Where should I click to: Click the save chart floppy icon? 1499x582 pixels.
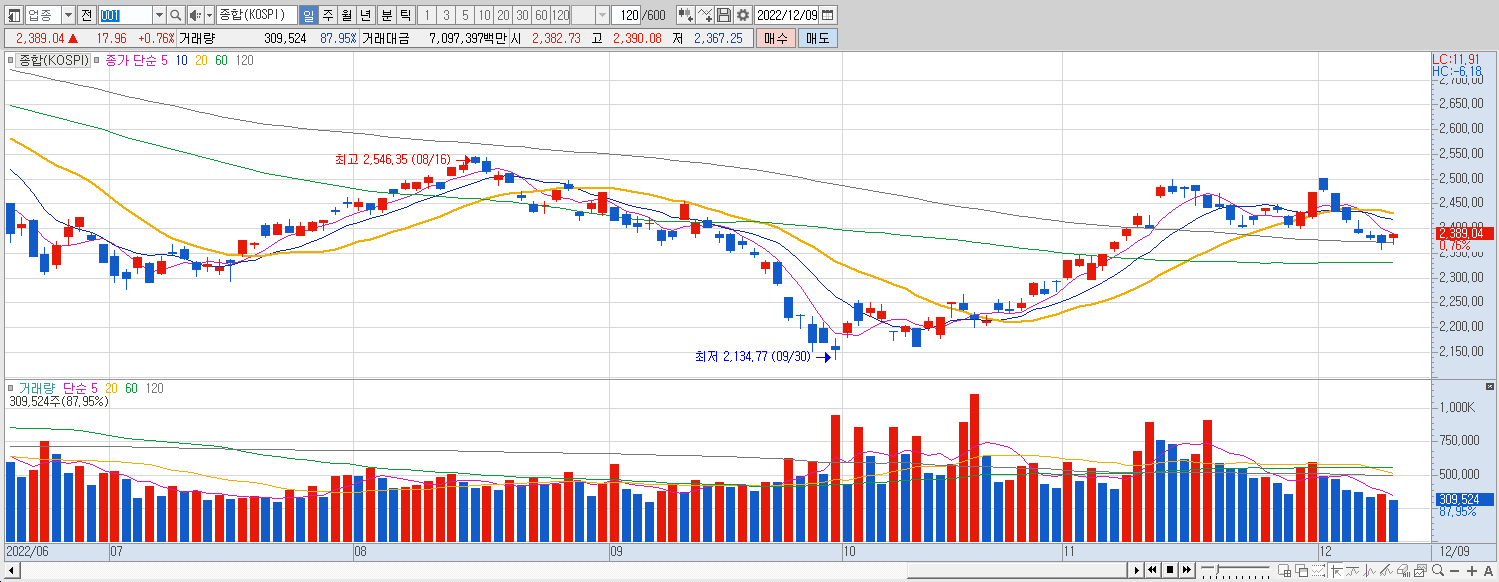[724, 15]
